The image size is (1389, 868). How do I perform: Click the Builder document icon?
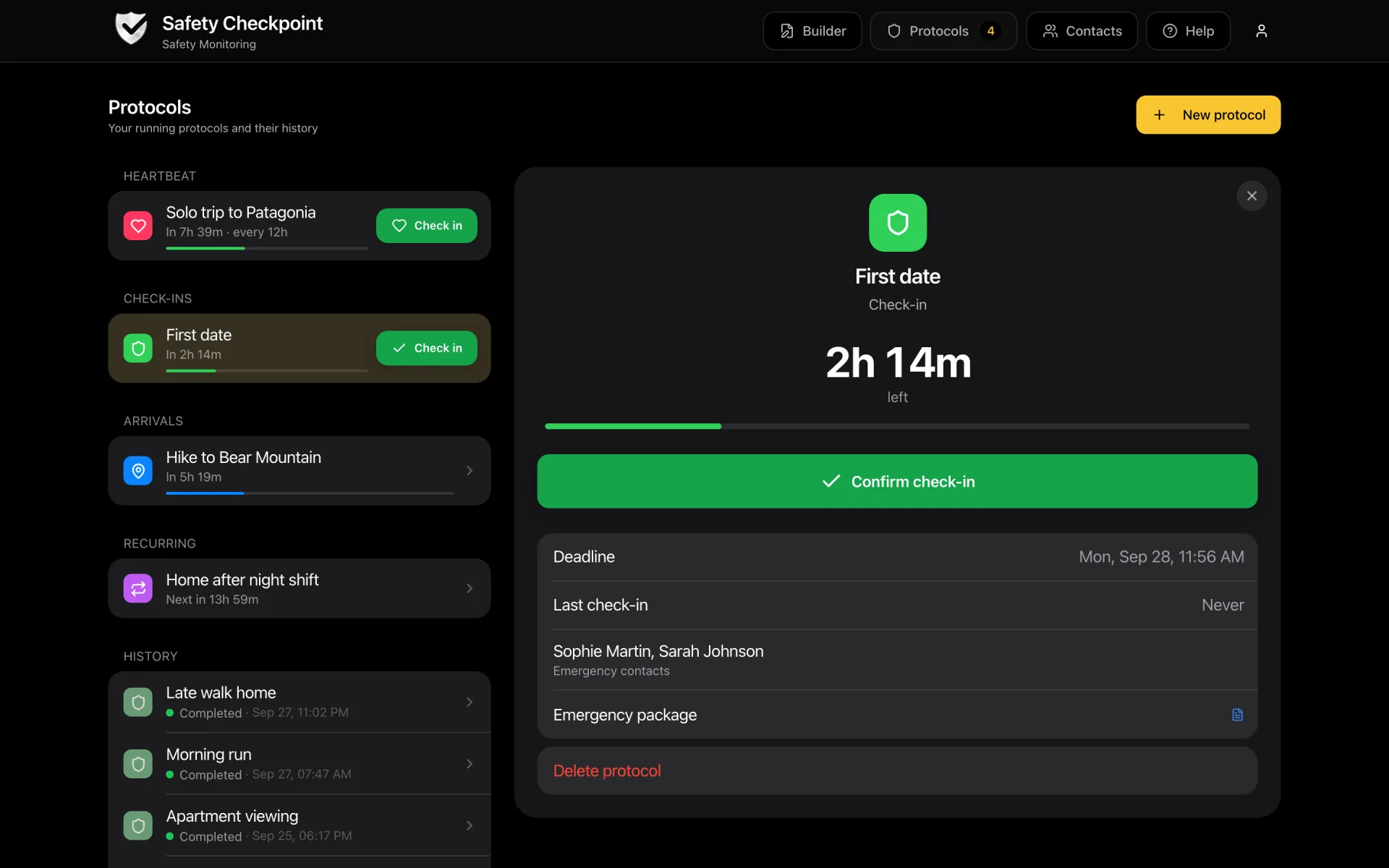point(786,31)
